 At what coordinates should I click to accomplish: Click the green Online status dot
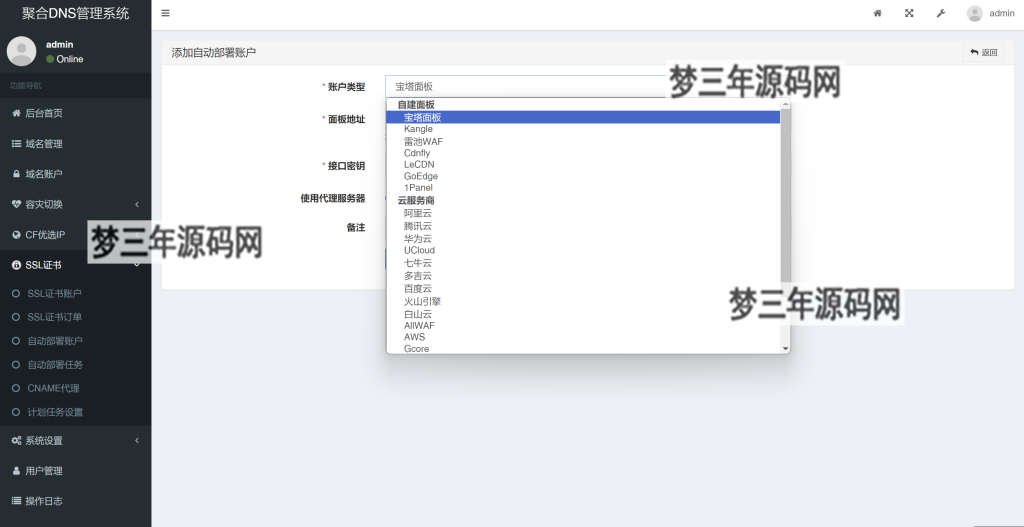[50, 59]
